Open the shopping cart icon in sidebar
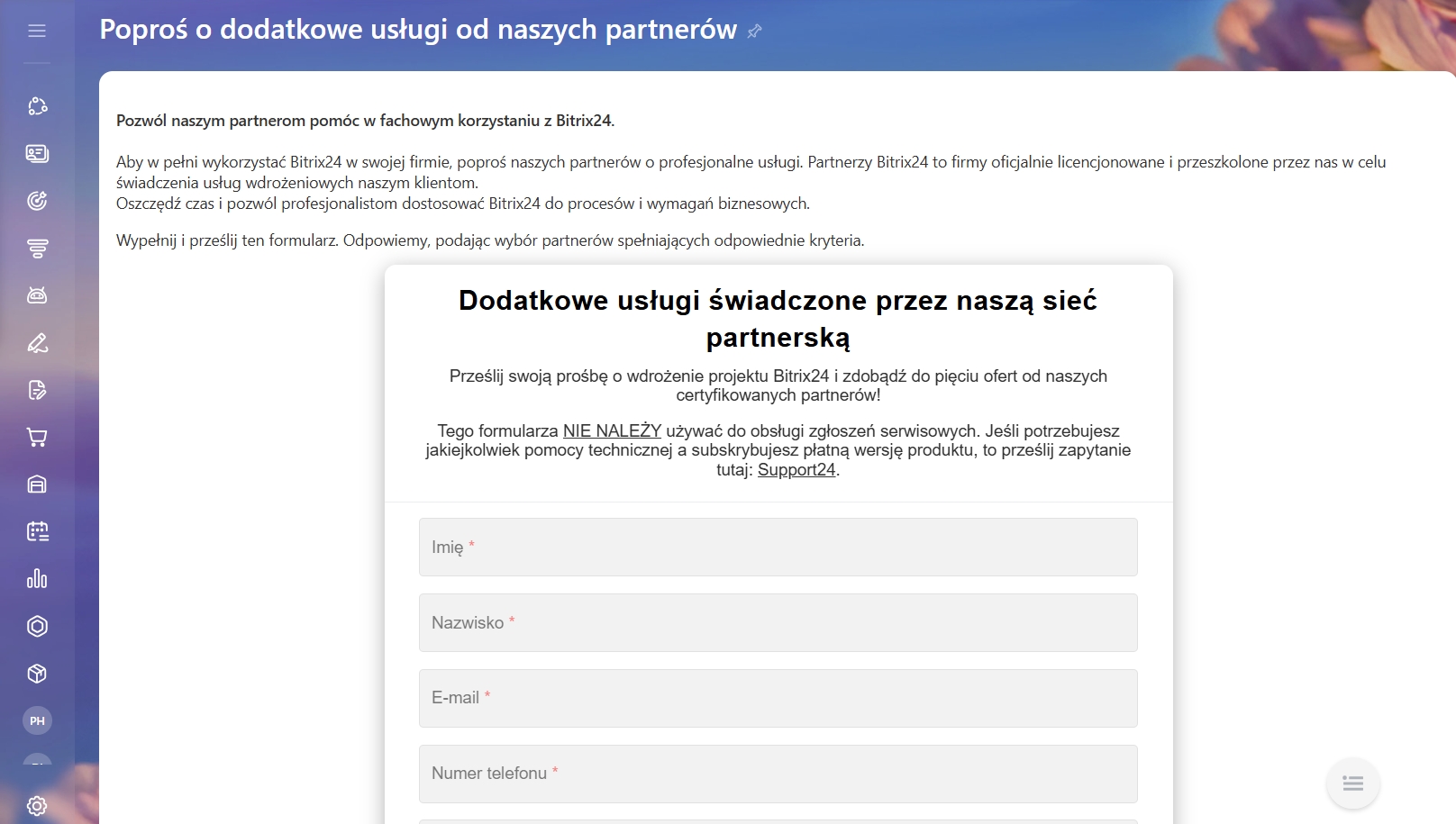This screenshot has height=824, width=1456. click(x=37, y=438)
